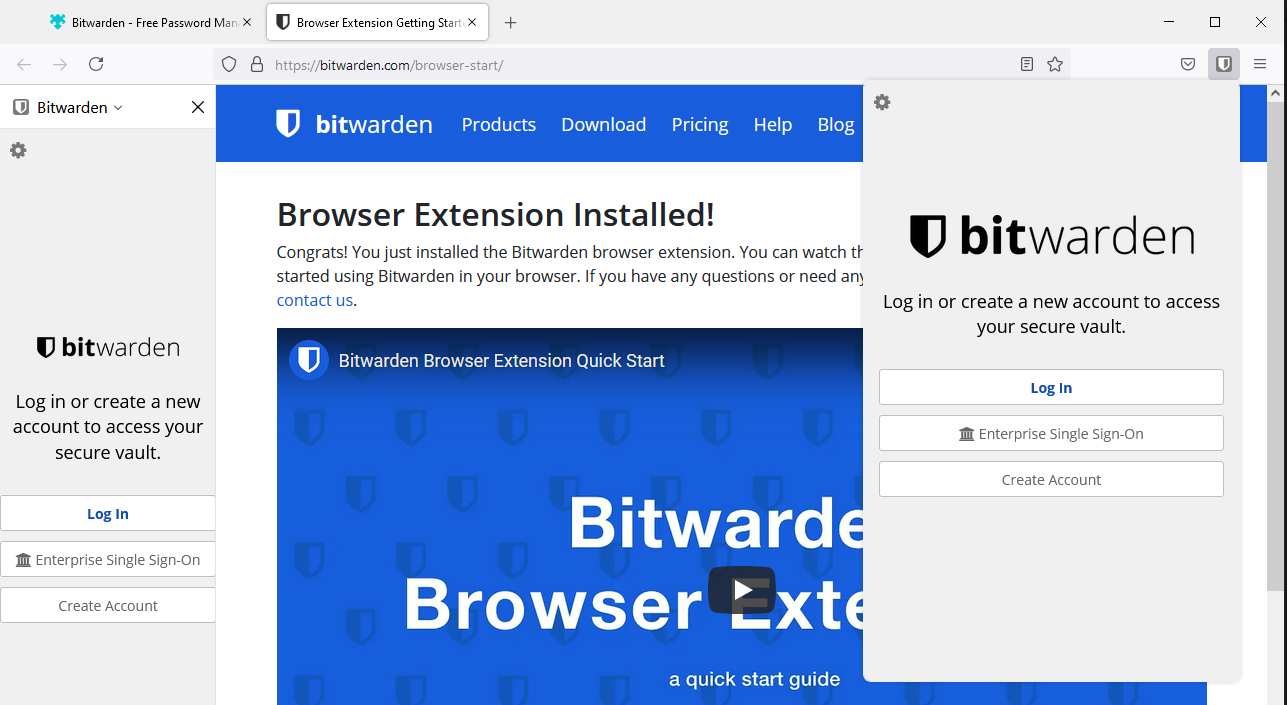Image resolution: width=1287 pixels, height=705 pixels.
Task: Choose Enterprise Single Sign-On in popup
Action: (x=1051, y=433)
